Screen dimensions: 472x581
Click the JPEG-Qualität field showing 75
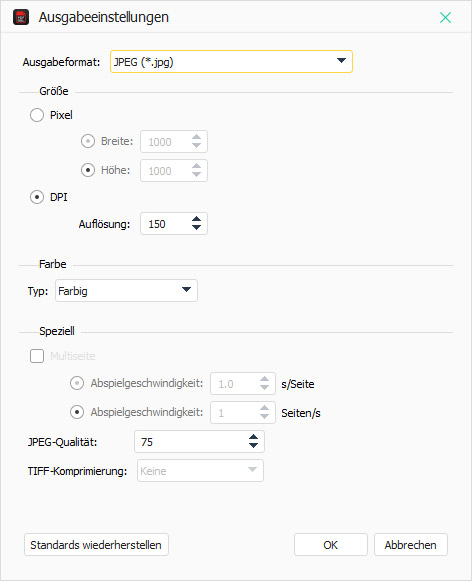pos(199,442)
